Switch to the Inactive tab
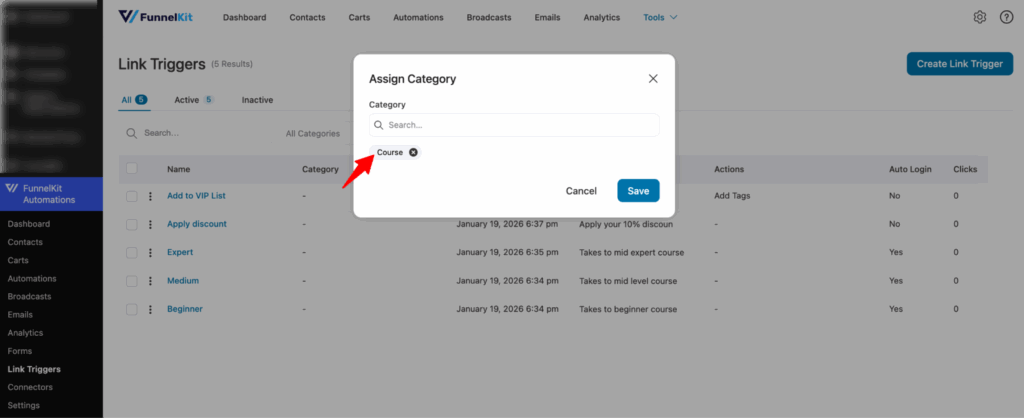Viewport: 1024px width, 418px height. 257,100
